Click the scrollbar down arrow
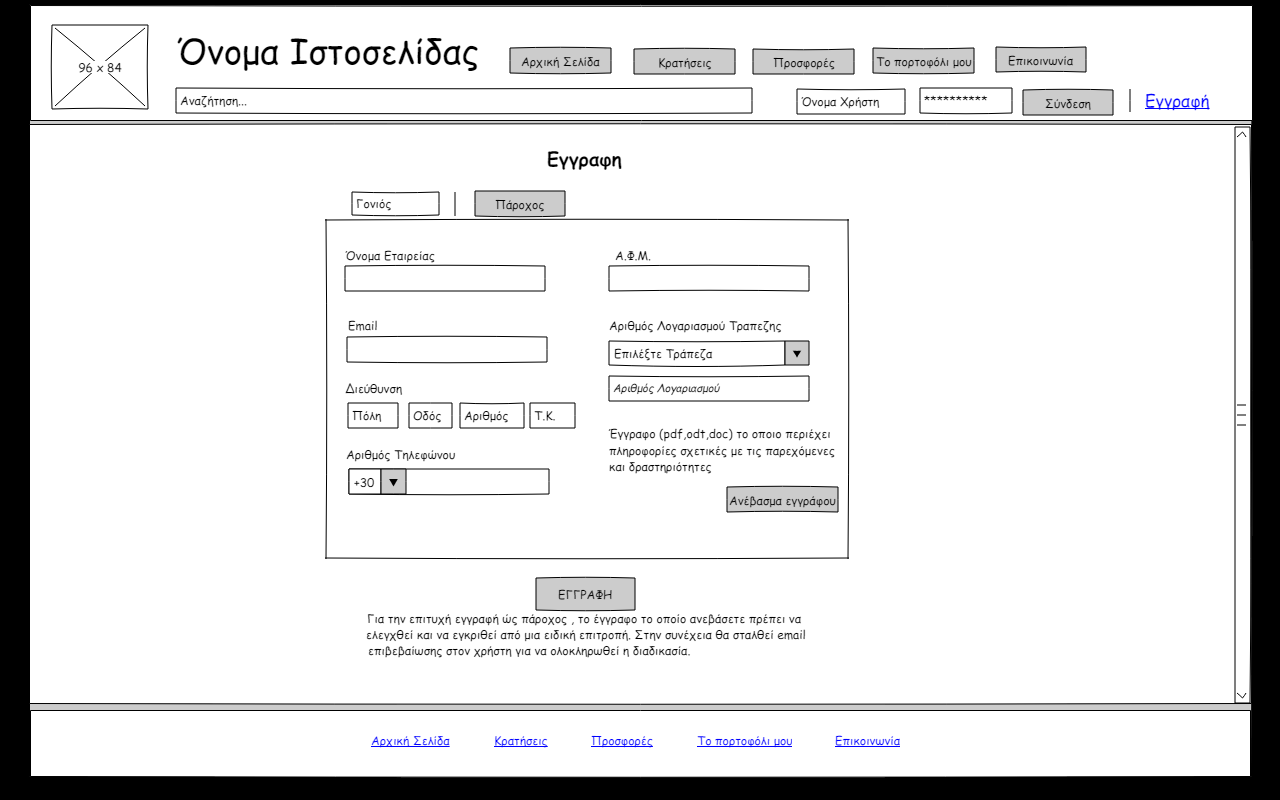The image size is (1280, 800). tap(1242, 695)
